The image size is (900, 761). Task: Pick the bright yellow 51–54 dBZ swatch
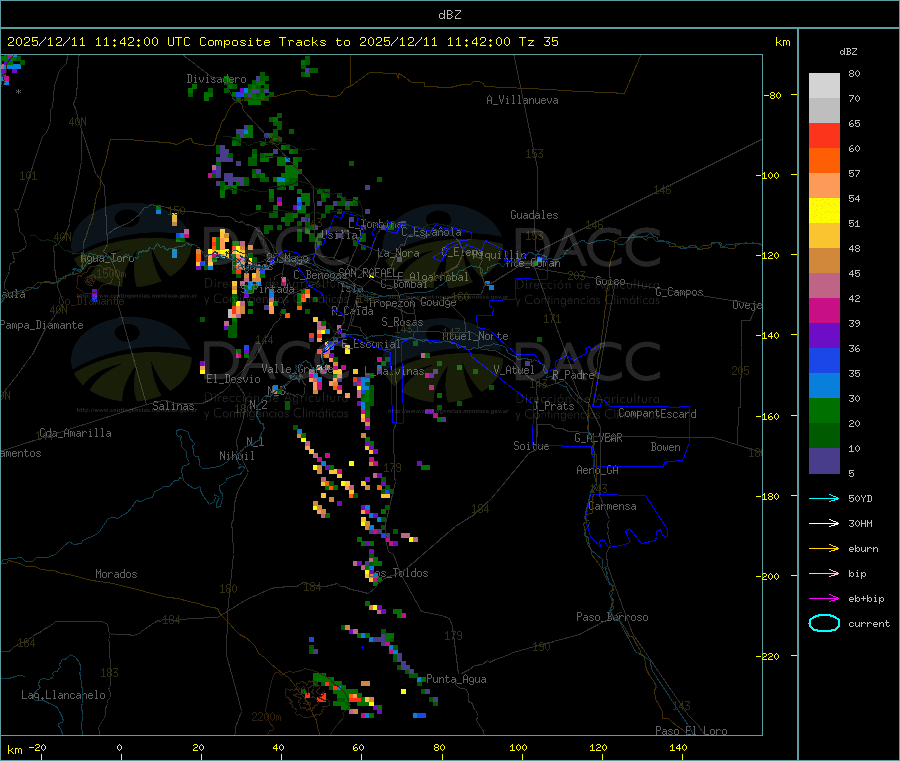[x=824, y=211]
